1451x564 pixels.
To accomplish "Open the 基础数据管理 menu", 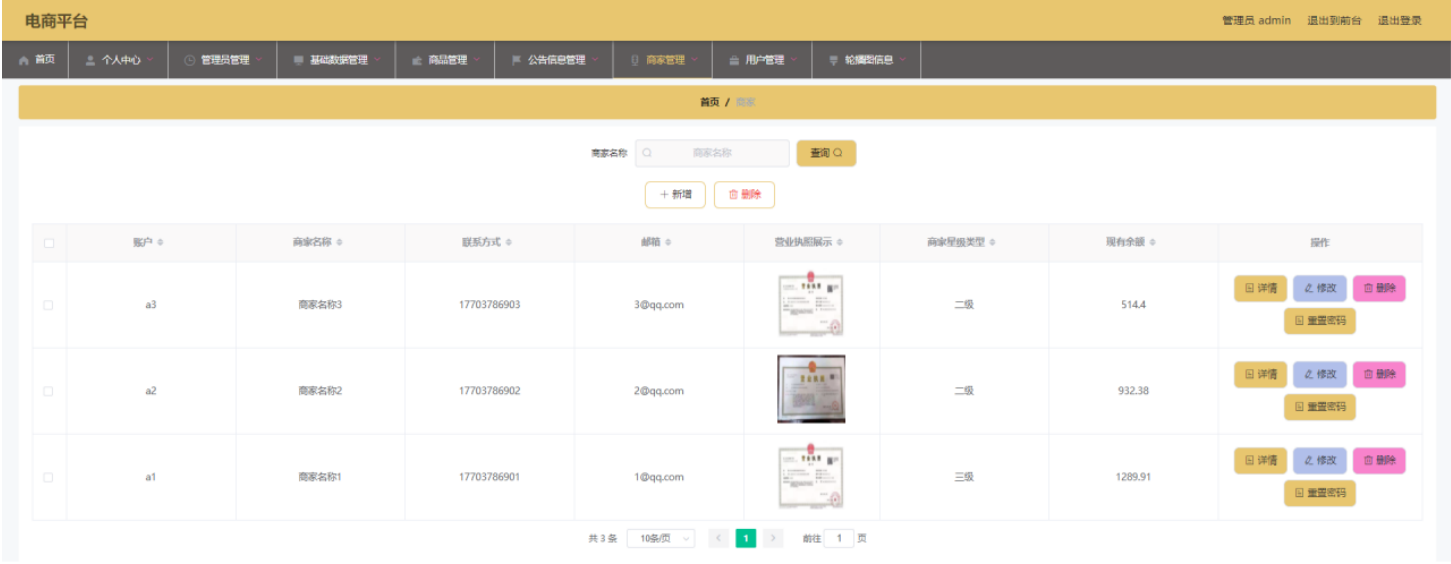I will click(x=337, y=60).
